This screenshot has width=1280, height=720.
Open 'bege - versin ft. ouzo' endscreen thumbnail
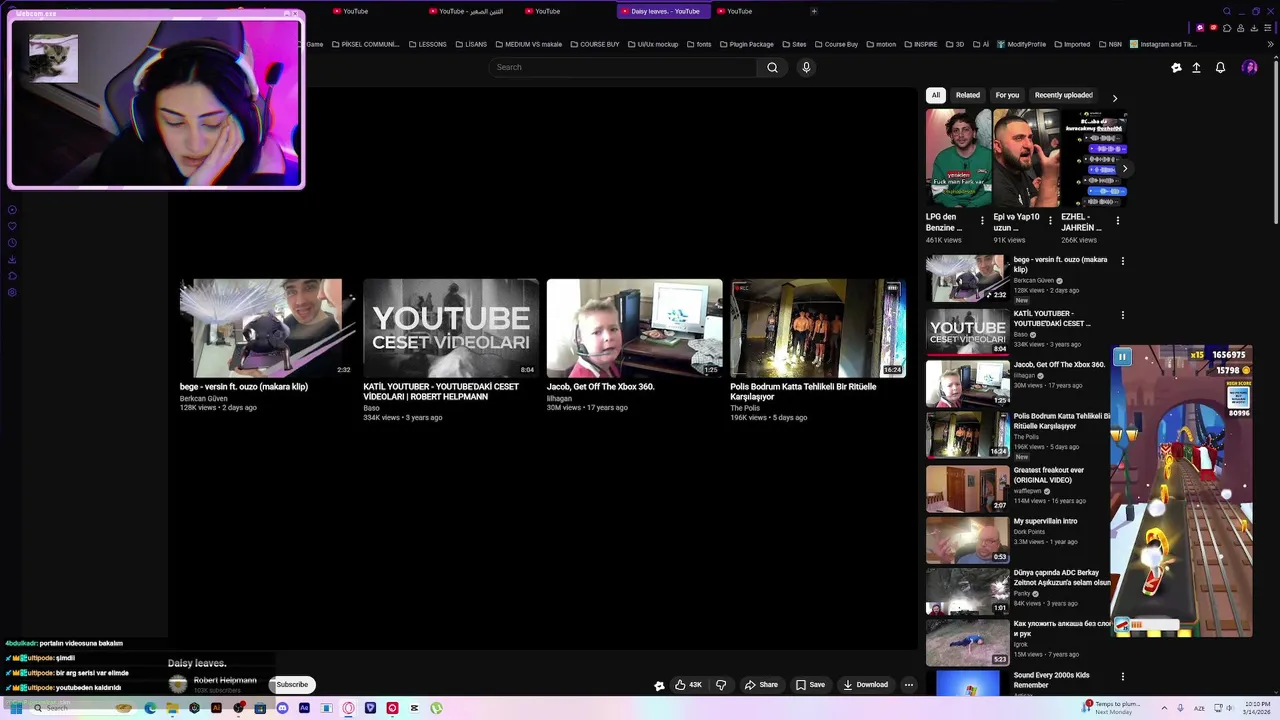click(267, 328)
